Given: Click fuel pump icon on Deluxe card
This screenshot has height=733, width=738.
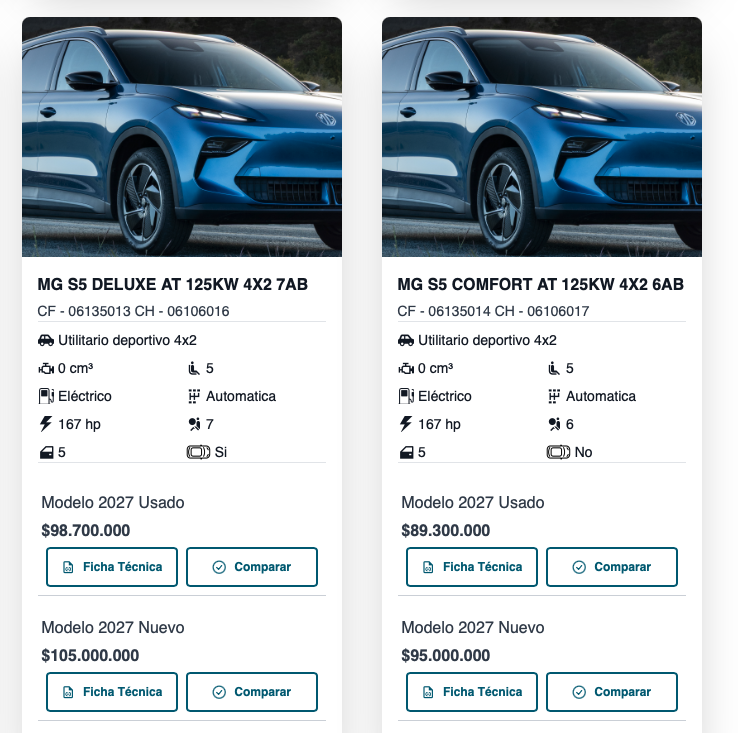Looking at the screenshot, I should [x=46, y=396].
